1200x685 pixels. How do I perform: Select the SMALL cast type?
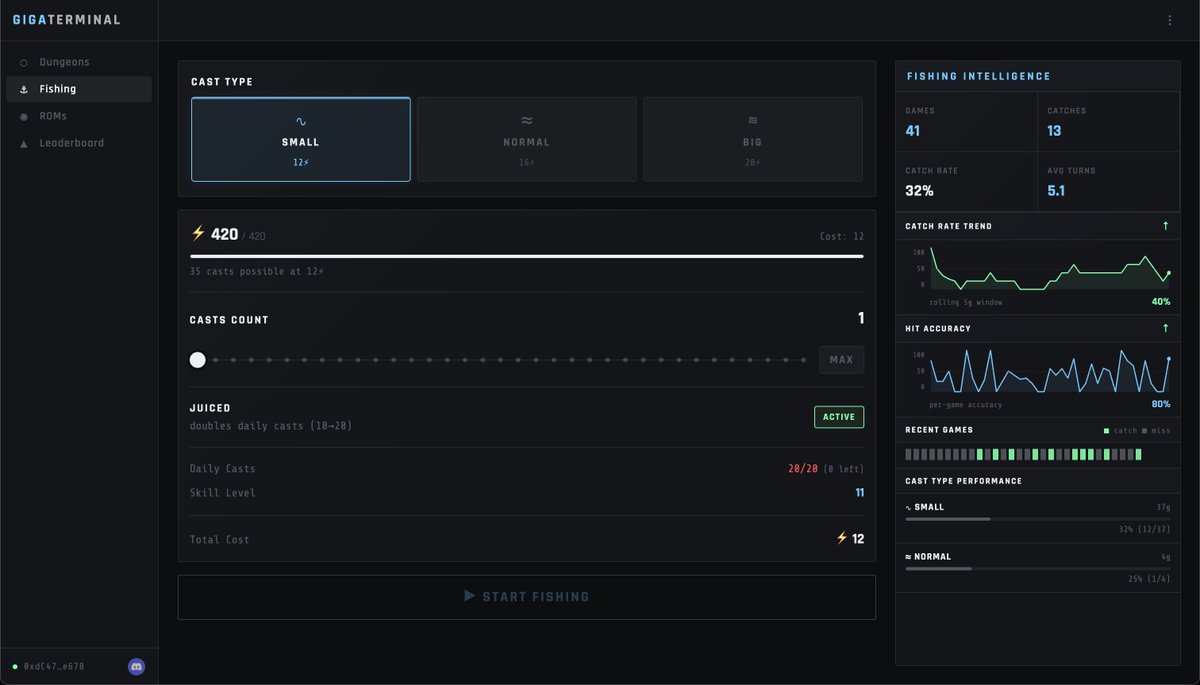tap(301, 139)
